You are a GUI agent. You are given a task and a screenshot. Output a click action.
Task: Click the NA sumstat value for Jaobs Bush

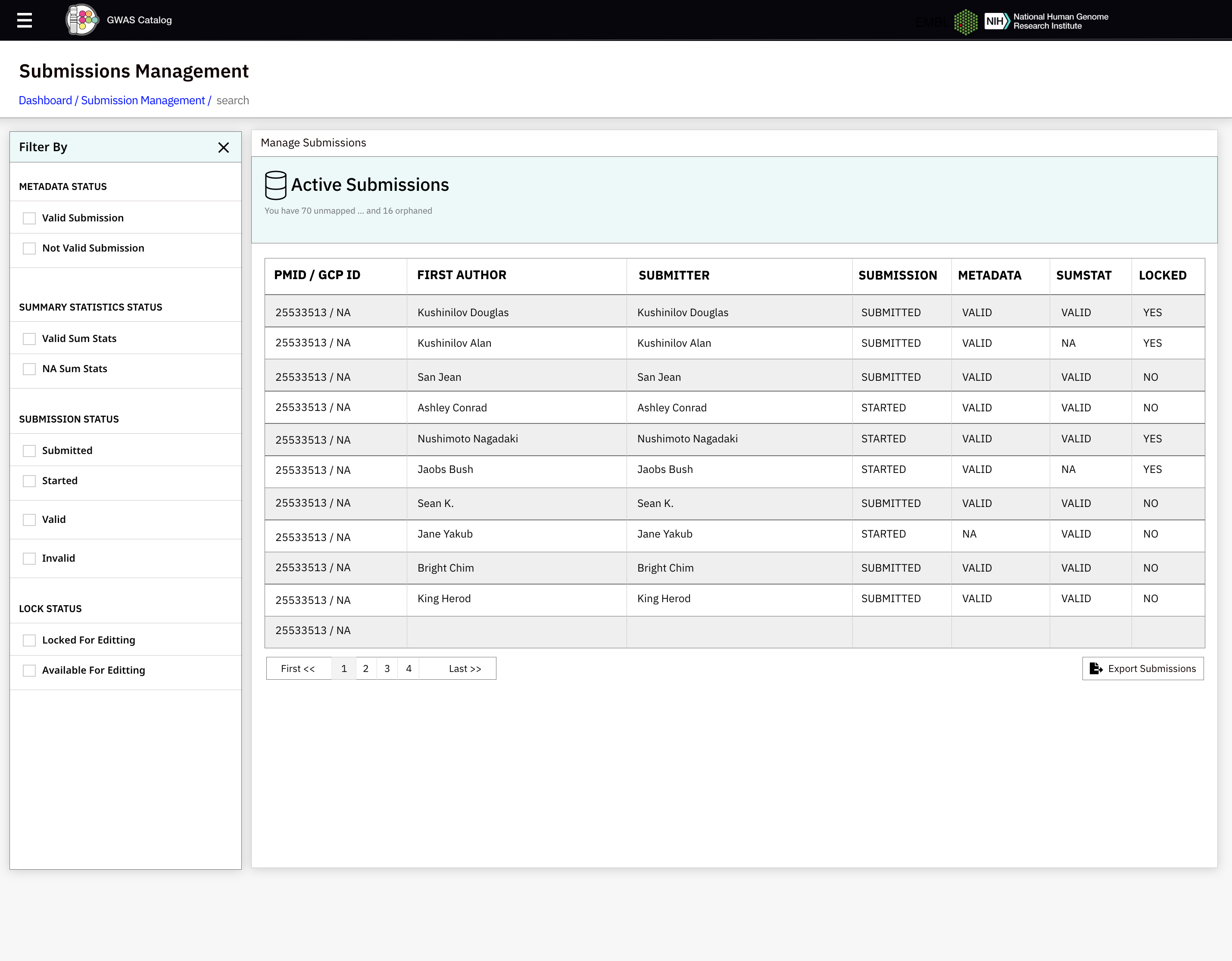coord(1068,469)
